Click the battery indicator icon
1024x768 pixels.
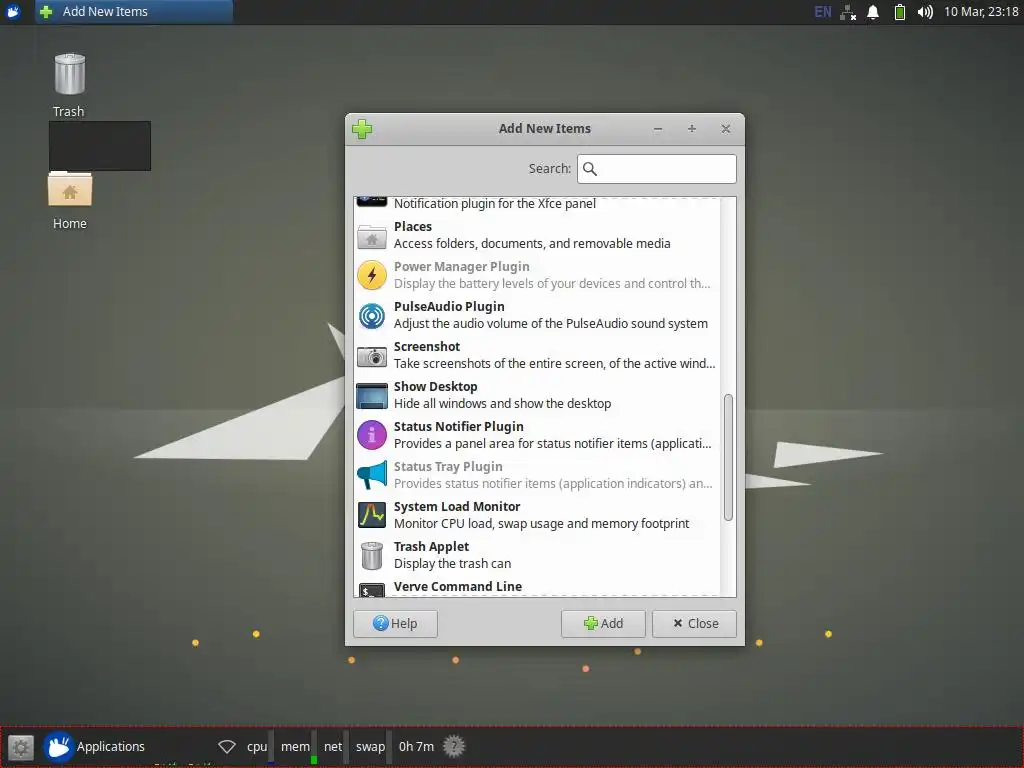899,12
